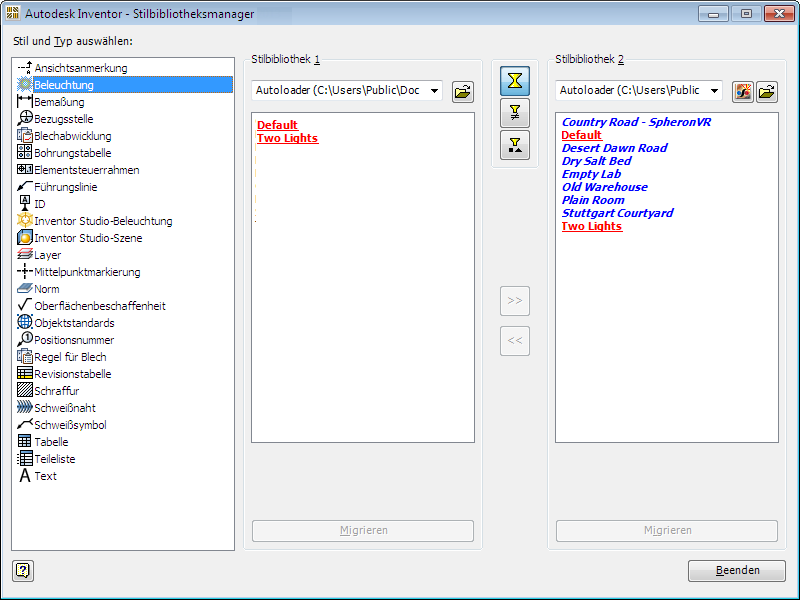Click the << copy to library 1 button
Screen dimensions: 800x600
(515, 341)
